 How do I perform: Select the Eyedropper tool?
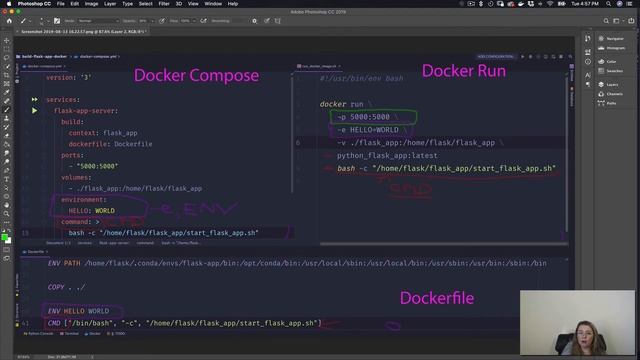tap(7, 92)
